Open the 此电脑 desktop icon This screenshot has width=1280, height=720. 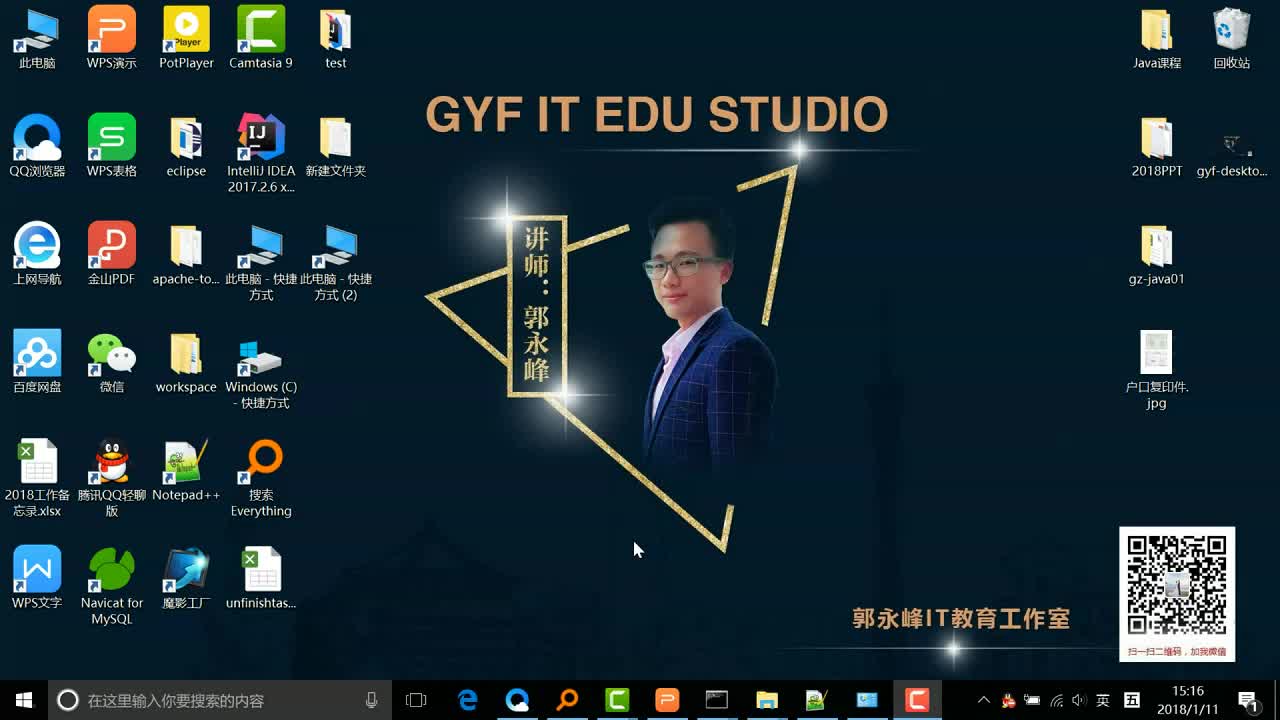37,38
